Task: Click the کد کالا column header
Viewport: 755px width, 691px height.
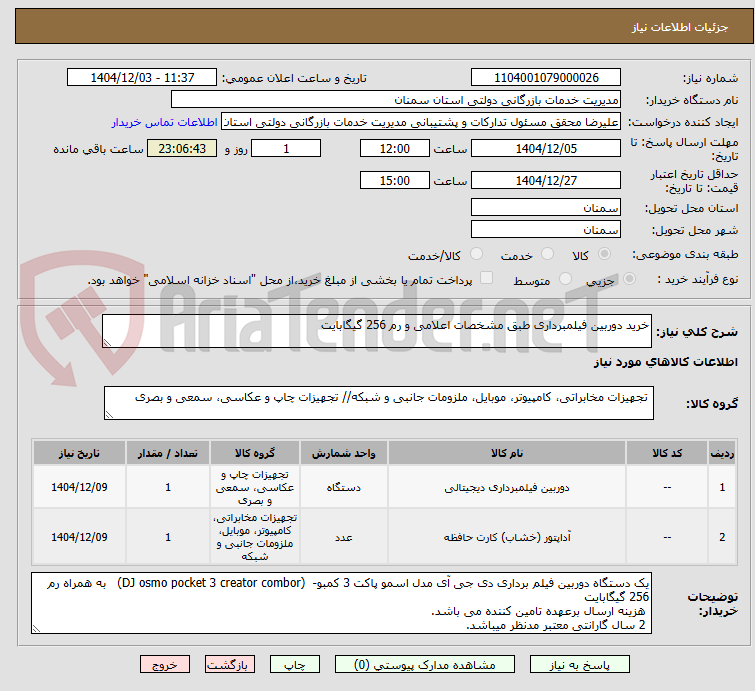Action: [667, 454]
